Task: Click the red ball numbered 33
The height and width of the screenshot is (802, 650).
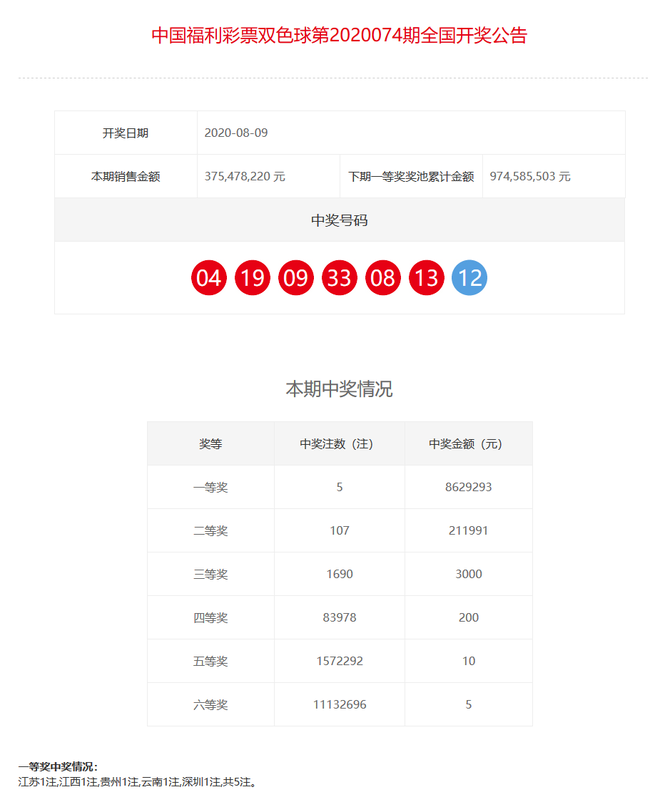Action: pyautogui.click(x=339, y=278)
